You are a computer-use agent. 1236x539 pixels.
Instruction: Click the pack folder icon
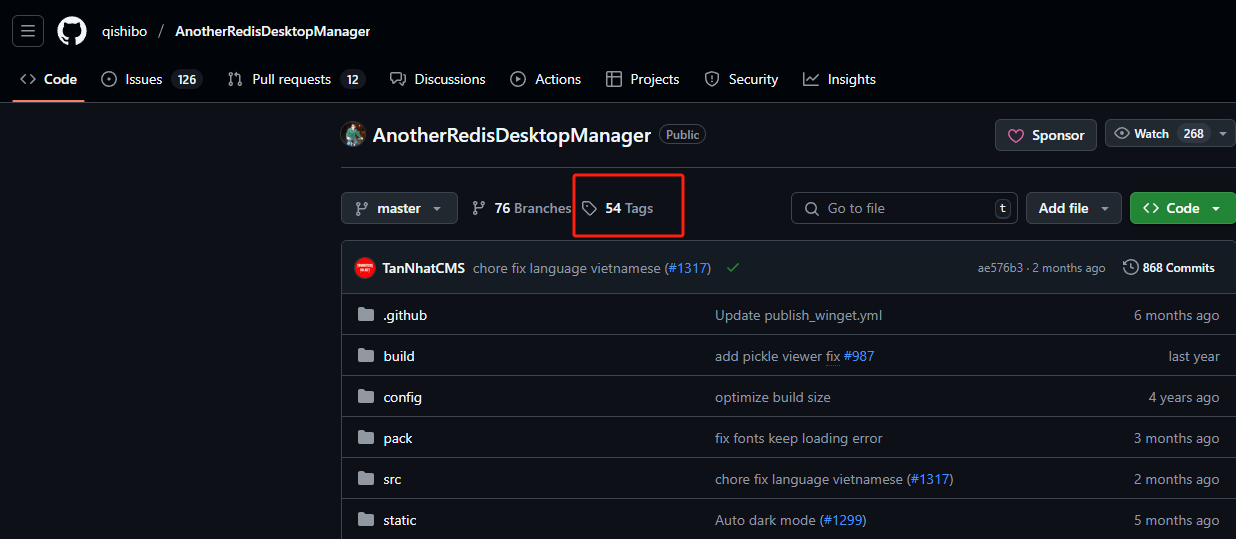[x=366, y=438]
